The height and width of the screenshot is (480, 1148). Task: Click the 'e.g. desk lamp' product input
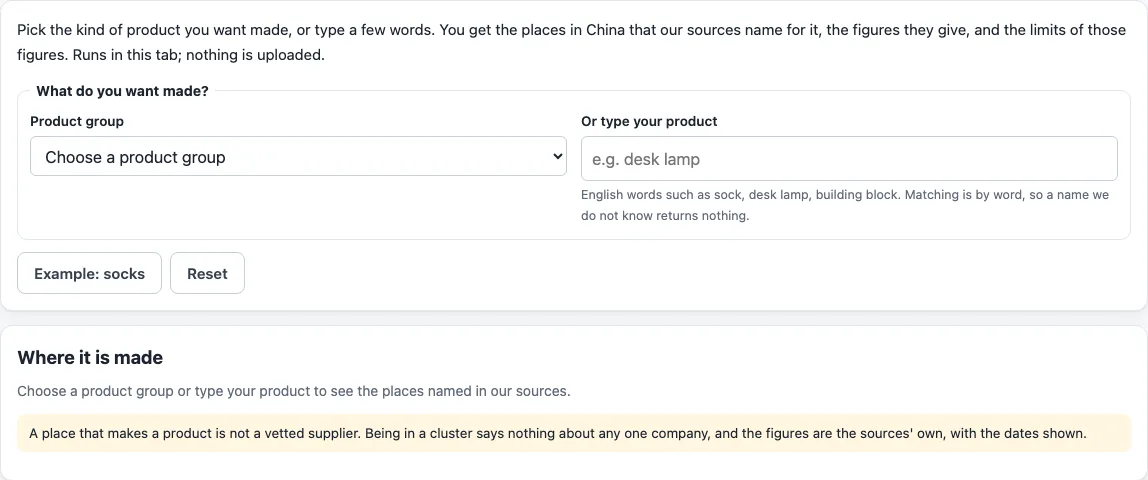tap(849, 159)
